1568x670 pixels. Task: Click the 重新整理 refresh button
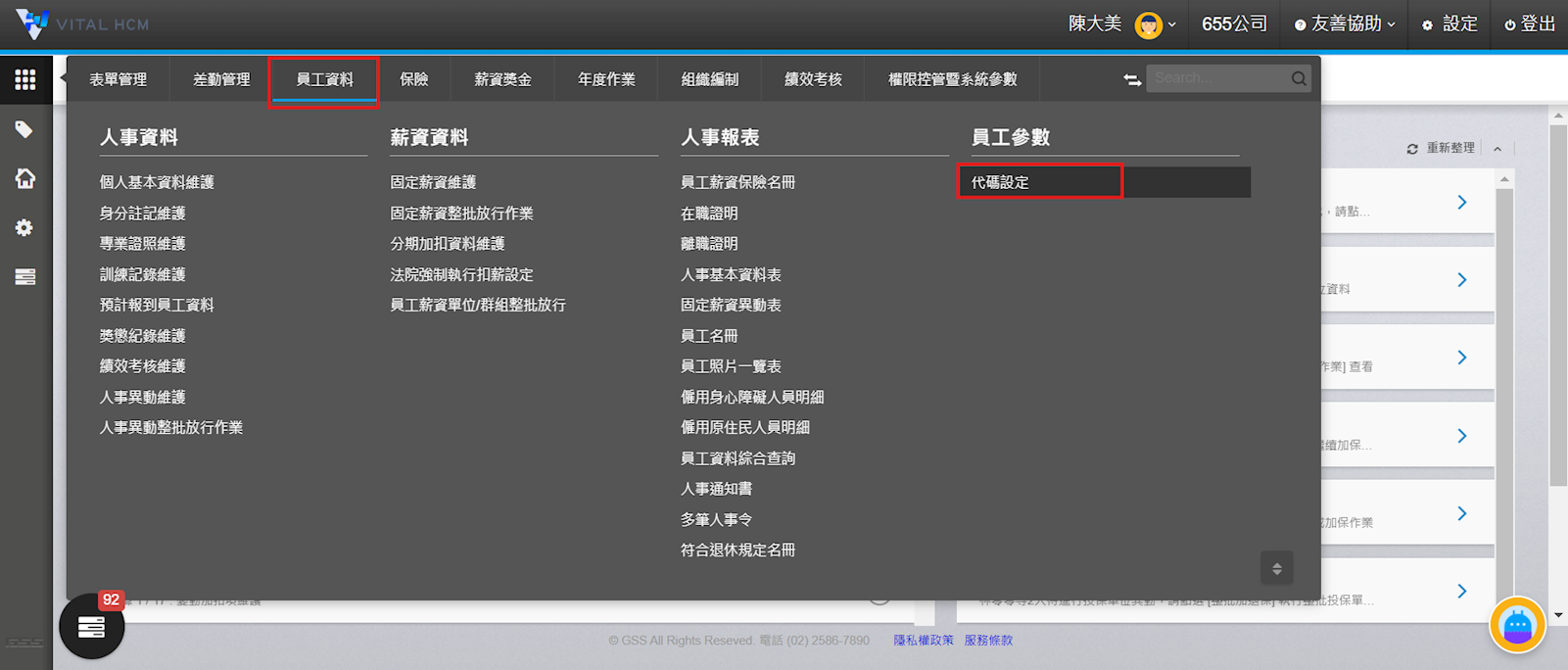[x=1441, y=148]
